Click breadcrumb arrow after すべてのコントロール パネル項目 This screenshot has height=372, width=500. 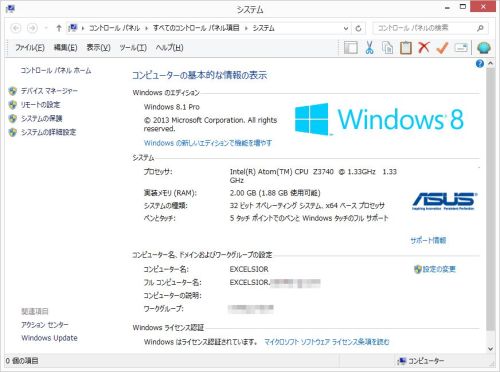point(246,28)
